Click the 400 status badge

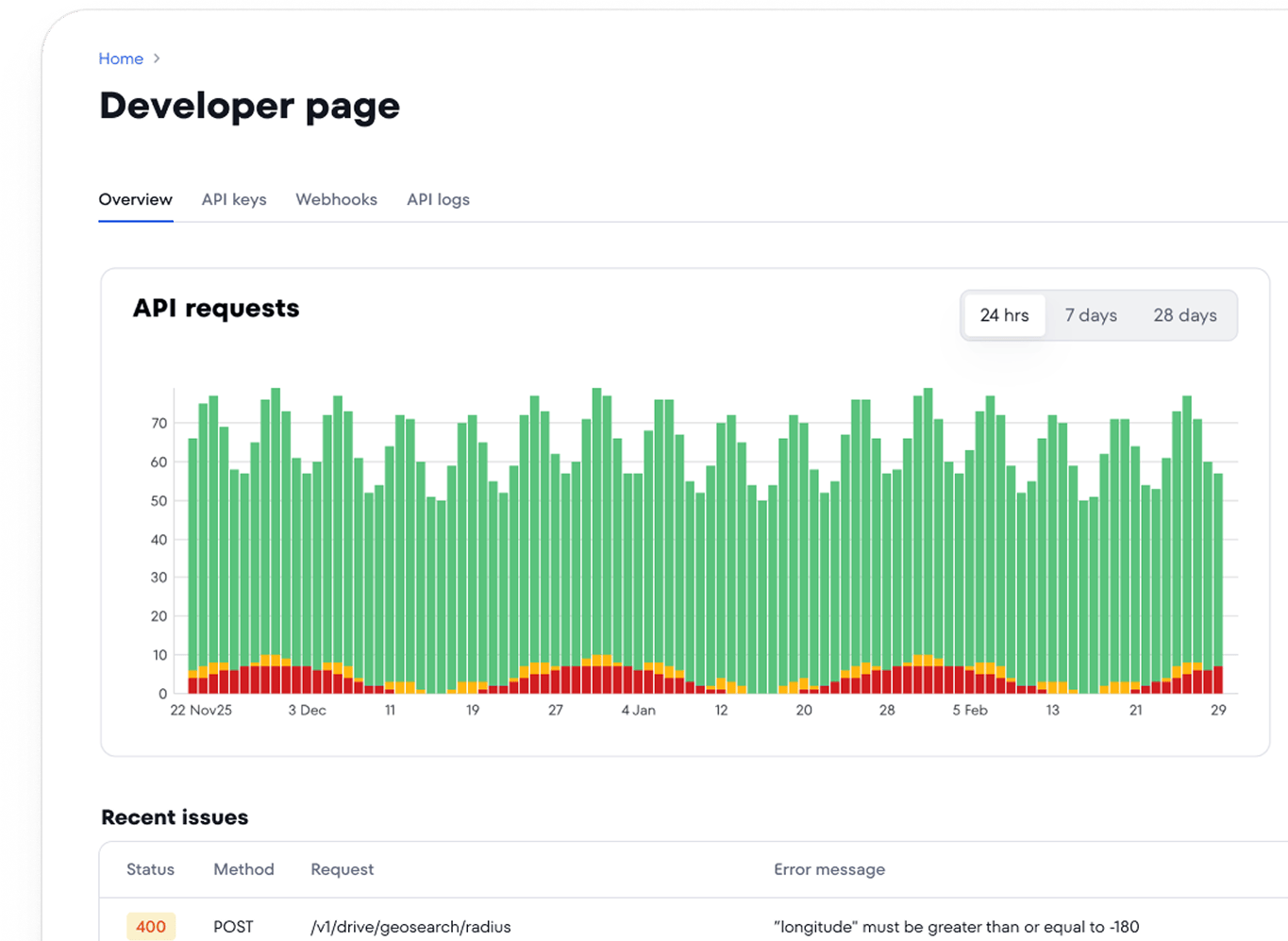coord(151,927)
